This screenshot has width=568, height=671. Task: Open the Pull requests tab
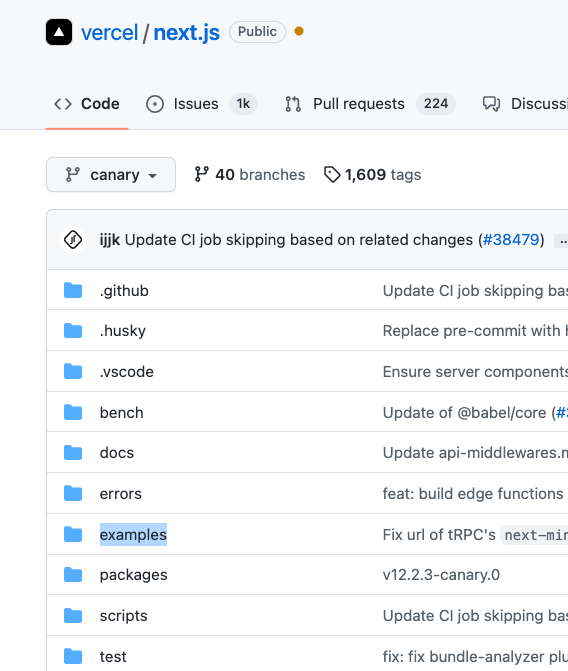(x=370, y=104)
